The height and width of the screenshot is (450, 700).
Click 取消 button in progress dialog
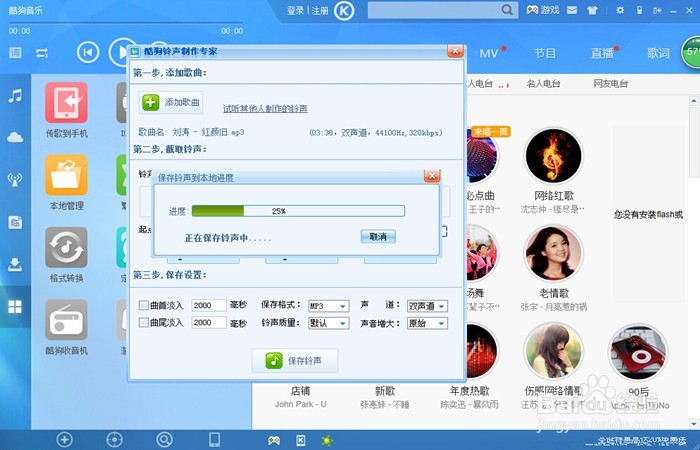point(378,237)
